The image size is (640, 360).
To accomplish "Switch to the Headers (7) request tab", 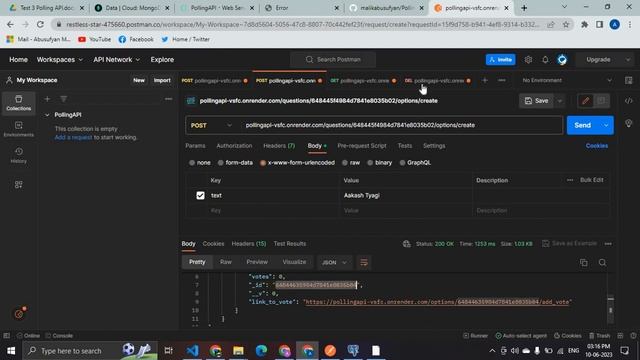I will coord(279,146).
